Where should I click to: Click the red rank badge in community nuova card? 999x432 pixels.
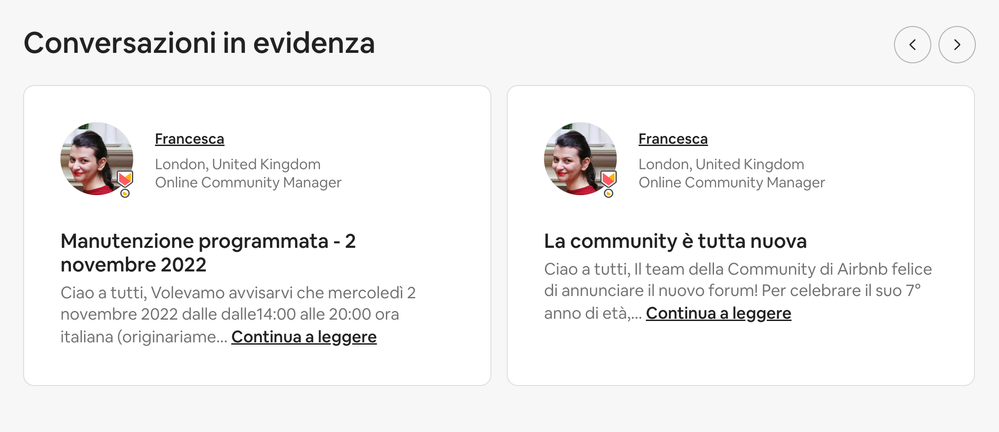(608, 179)
